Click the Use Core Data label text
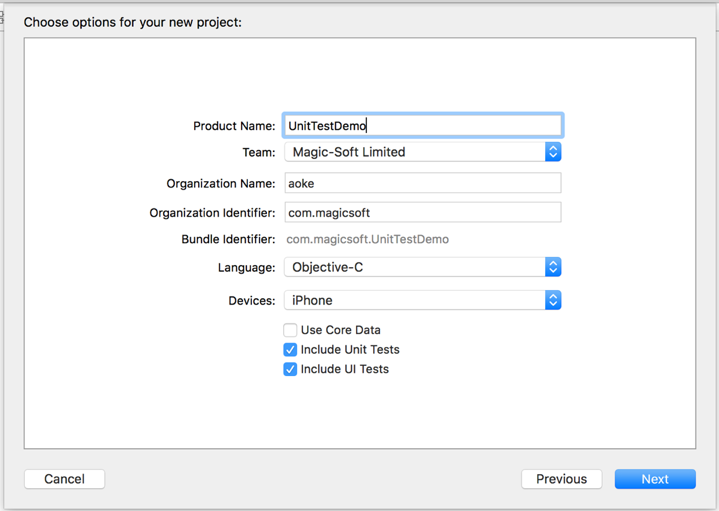719x511 pixels. pos(341,330)
